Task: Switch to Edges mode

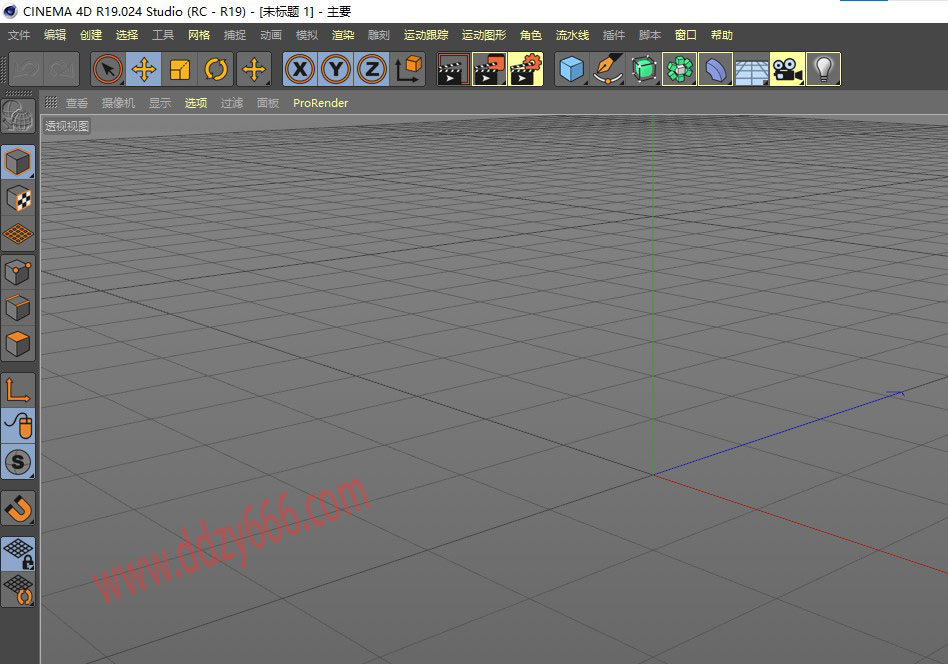Action: tap(18, 308)
